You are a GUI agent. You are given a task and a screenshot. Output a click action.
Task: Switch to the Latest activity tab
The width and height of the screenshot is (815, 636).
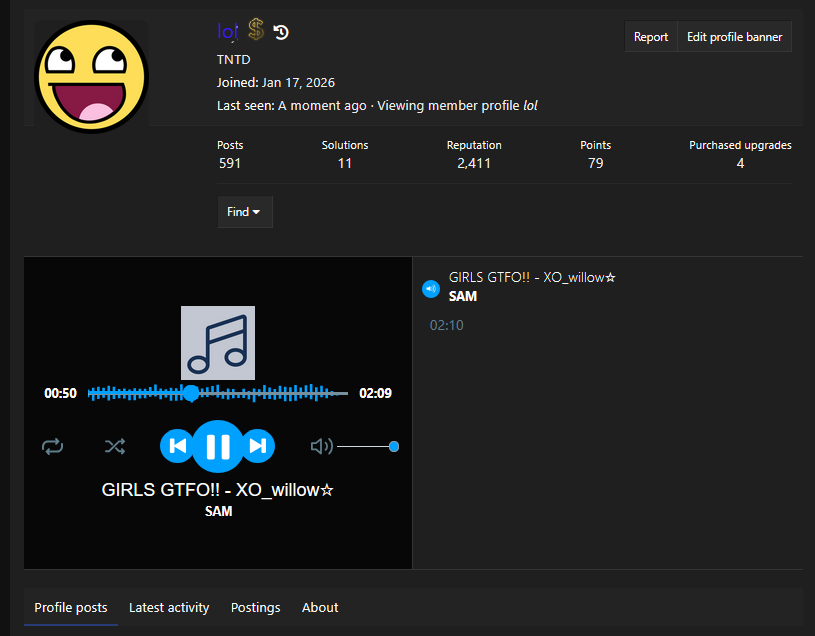click(169, 607)
